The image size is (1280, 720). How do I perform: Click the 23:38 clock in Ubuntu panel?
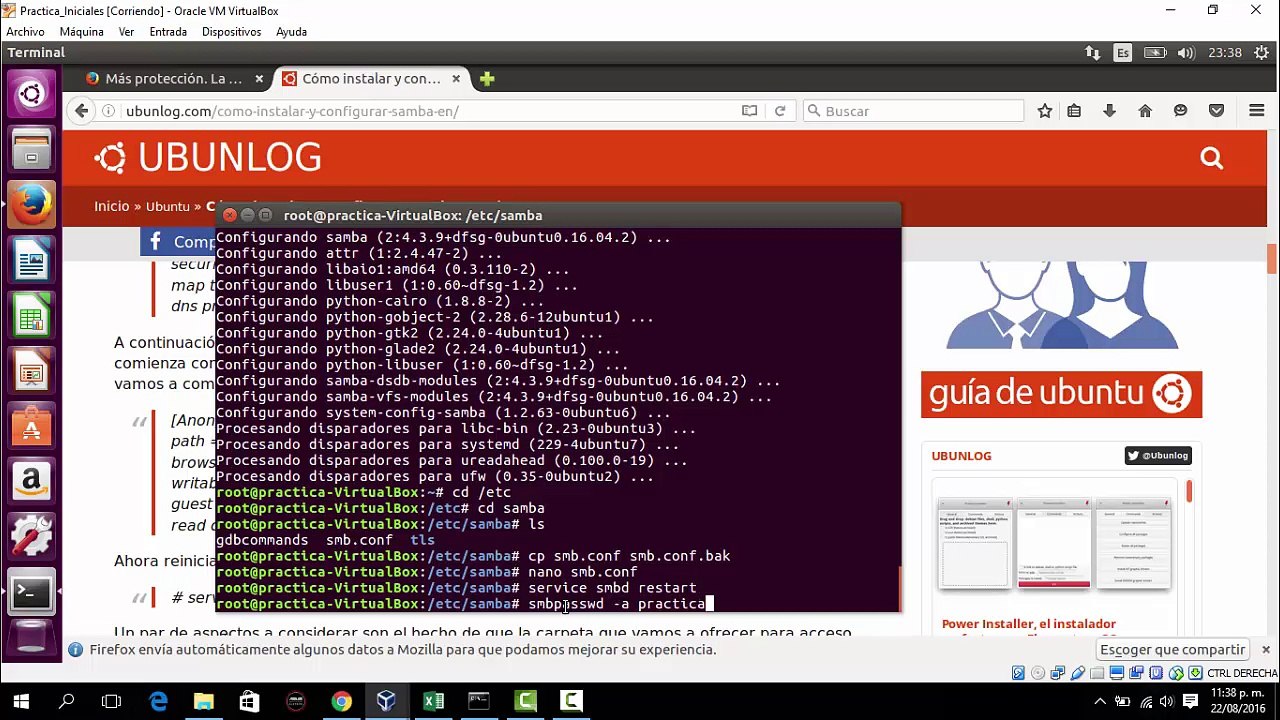pyautogui.click(x=1225, y=53)
